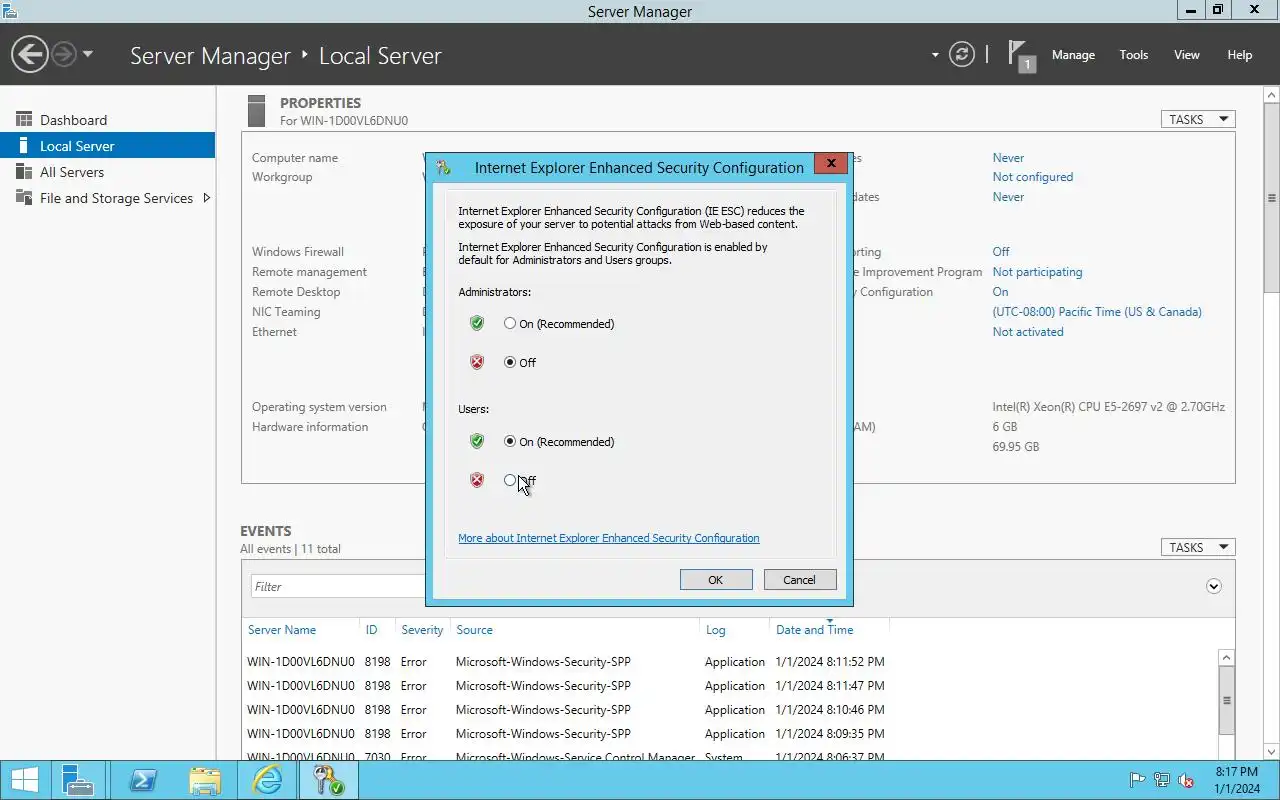Expand the Events section chevron
The width and height of the screenshot is (1280, 800).
click(1214, 586)
